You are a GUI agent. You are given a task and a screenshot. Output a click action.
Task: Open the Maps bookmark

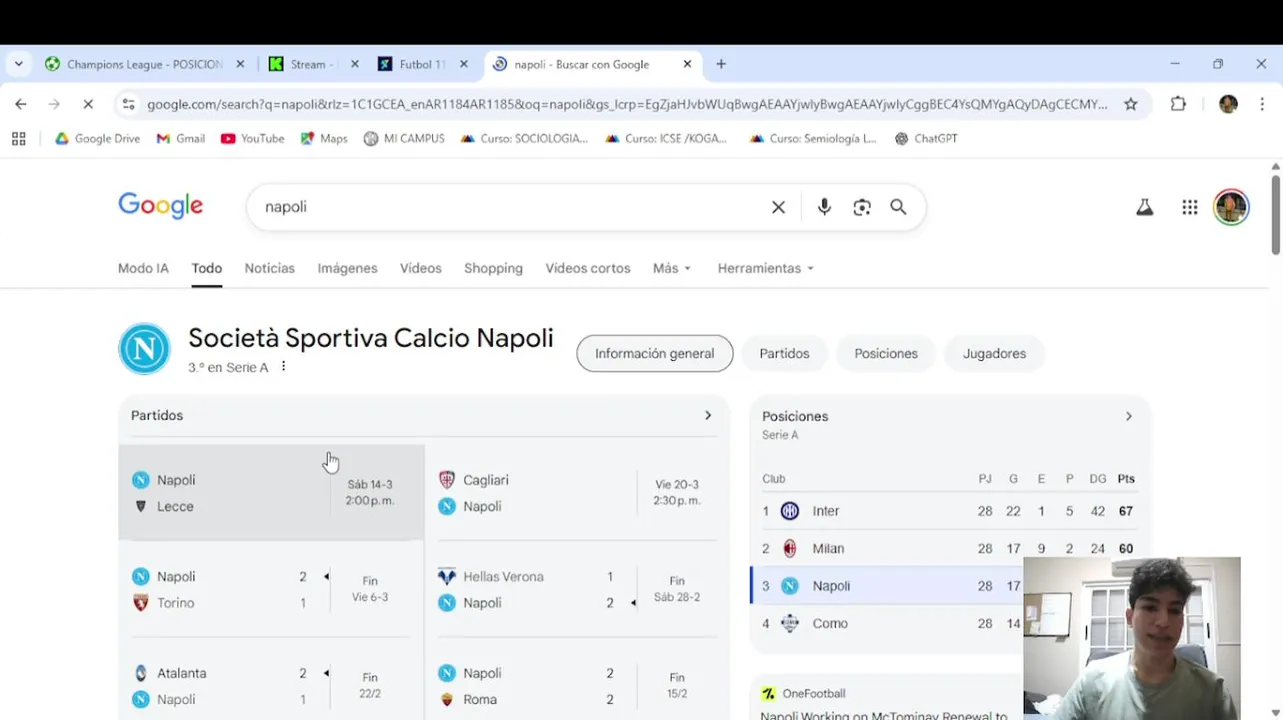click(x=324, y=139)
